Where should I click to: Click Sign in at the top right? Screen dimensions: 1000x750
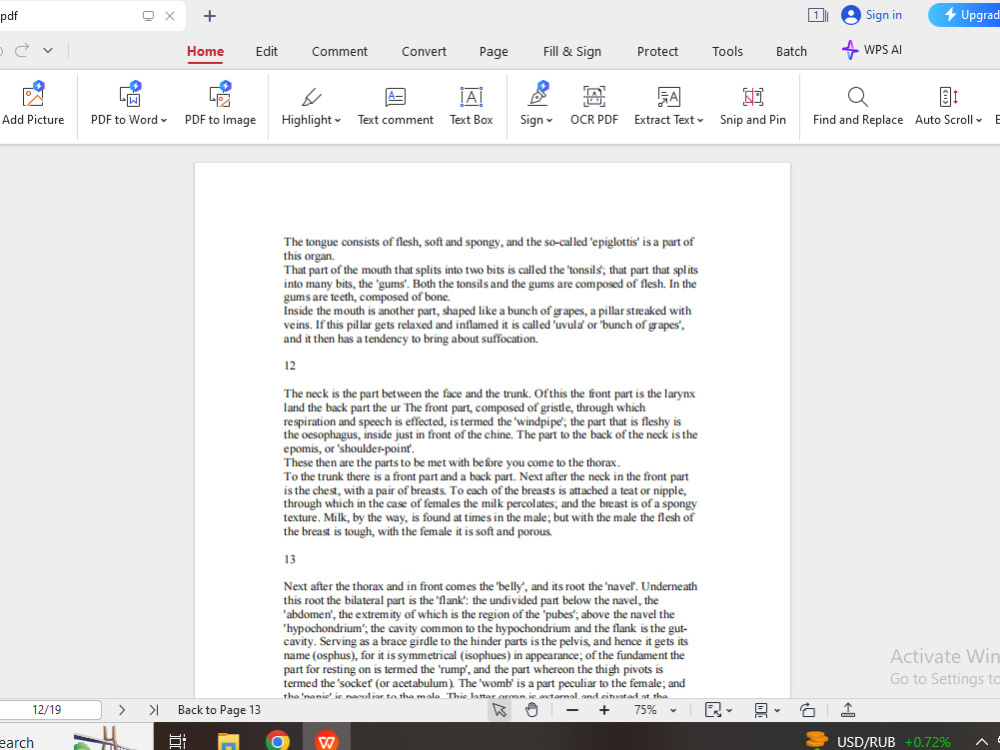pos(871,15)
